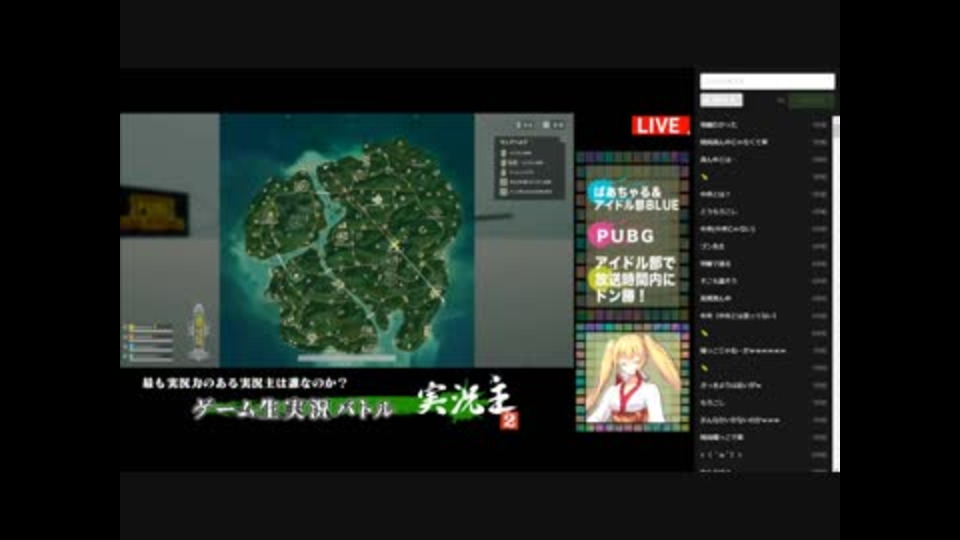
Task: Click the blonde VTuber avatar thumbnail
Action: point(632,377)
